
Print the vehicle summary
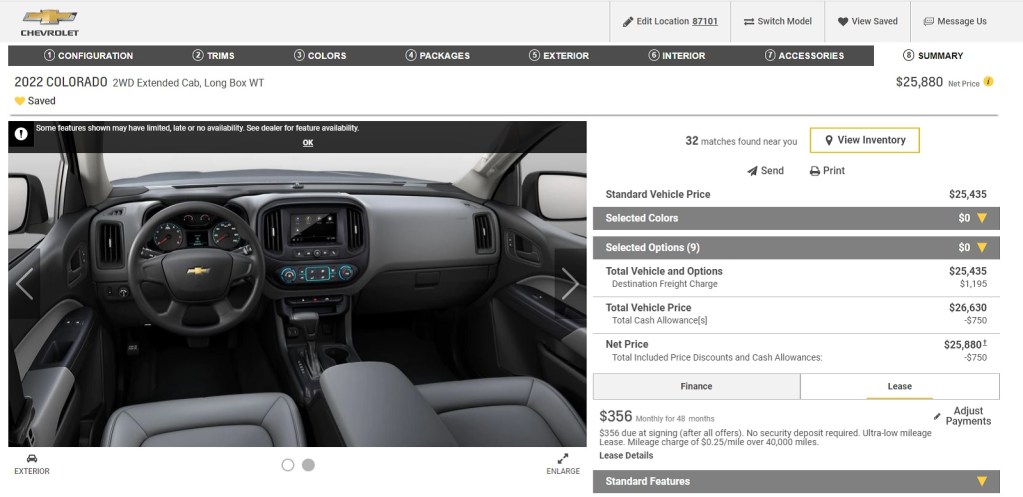(827, 171)
